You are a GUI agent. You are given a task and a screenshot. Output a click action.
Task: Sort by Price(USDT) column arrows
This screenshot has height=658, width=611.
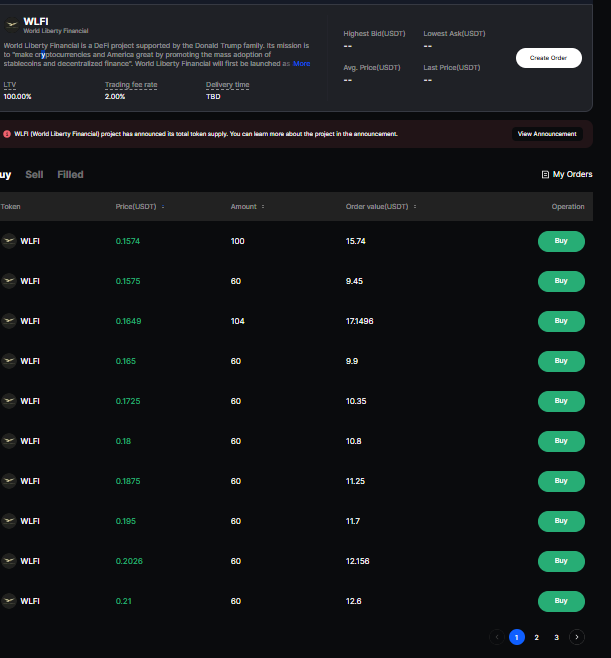[163, 206]
